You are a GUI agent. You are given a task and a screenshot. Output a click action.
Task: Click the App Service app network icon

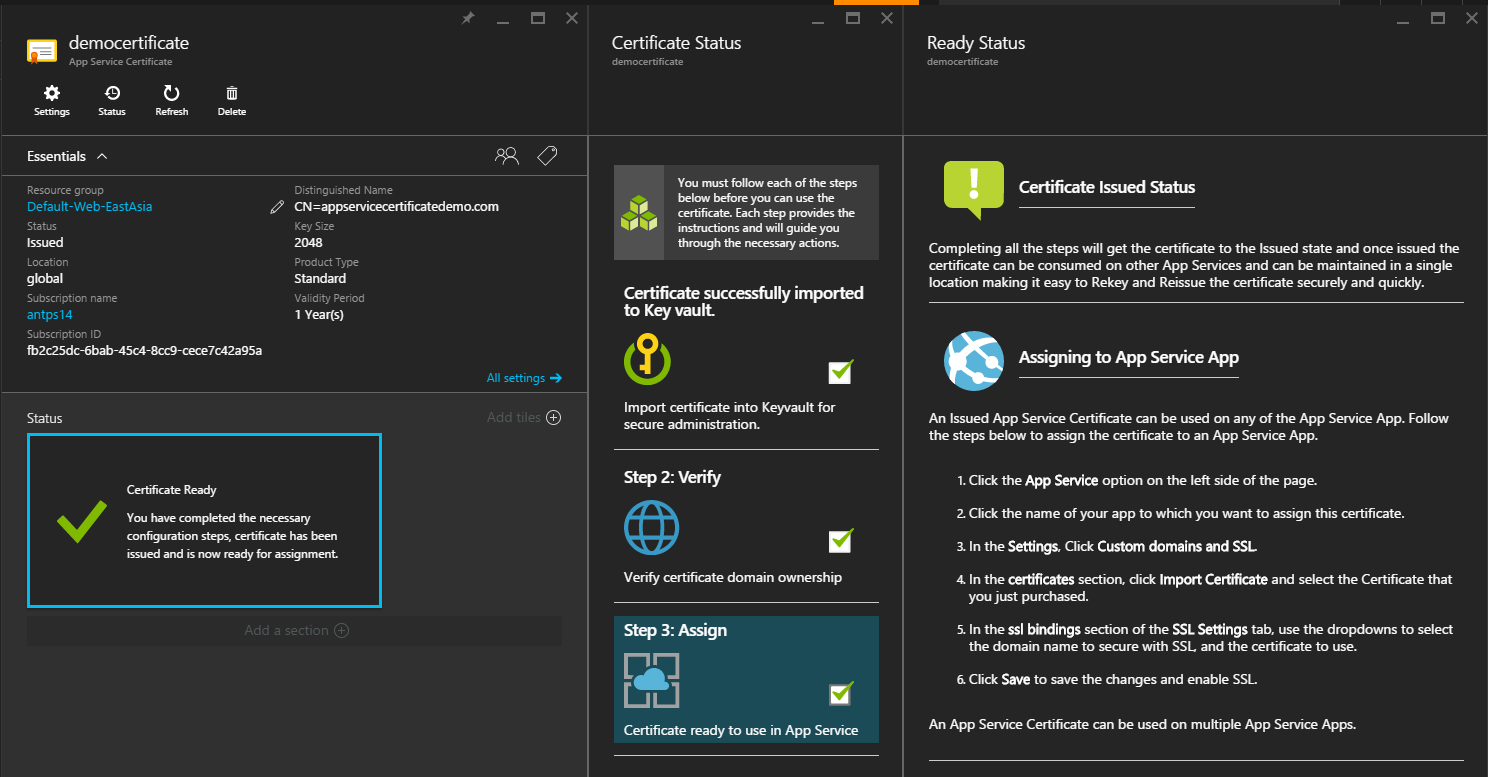click(973, 360)
